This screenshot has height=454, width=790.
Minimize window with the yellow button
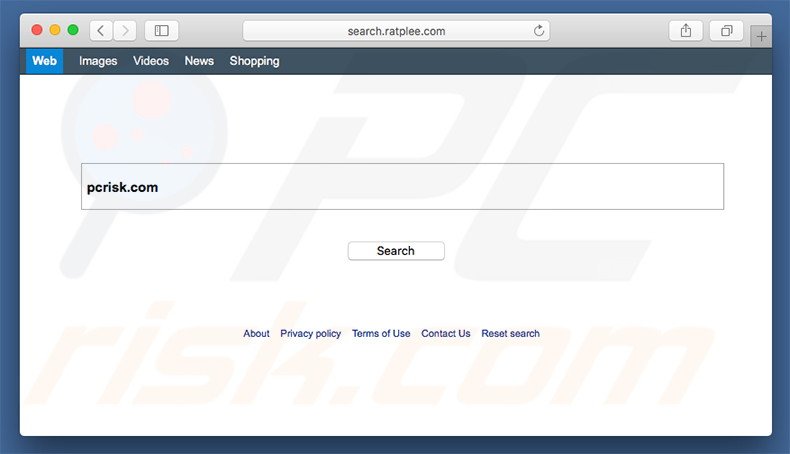[x=55, y=30]
